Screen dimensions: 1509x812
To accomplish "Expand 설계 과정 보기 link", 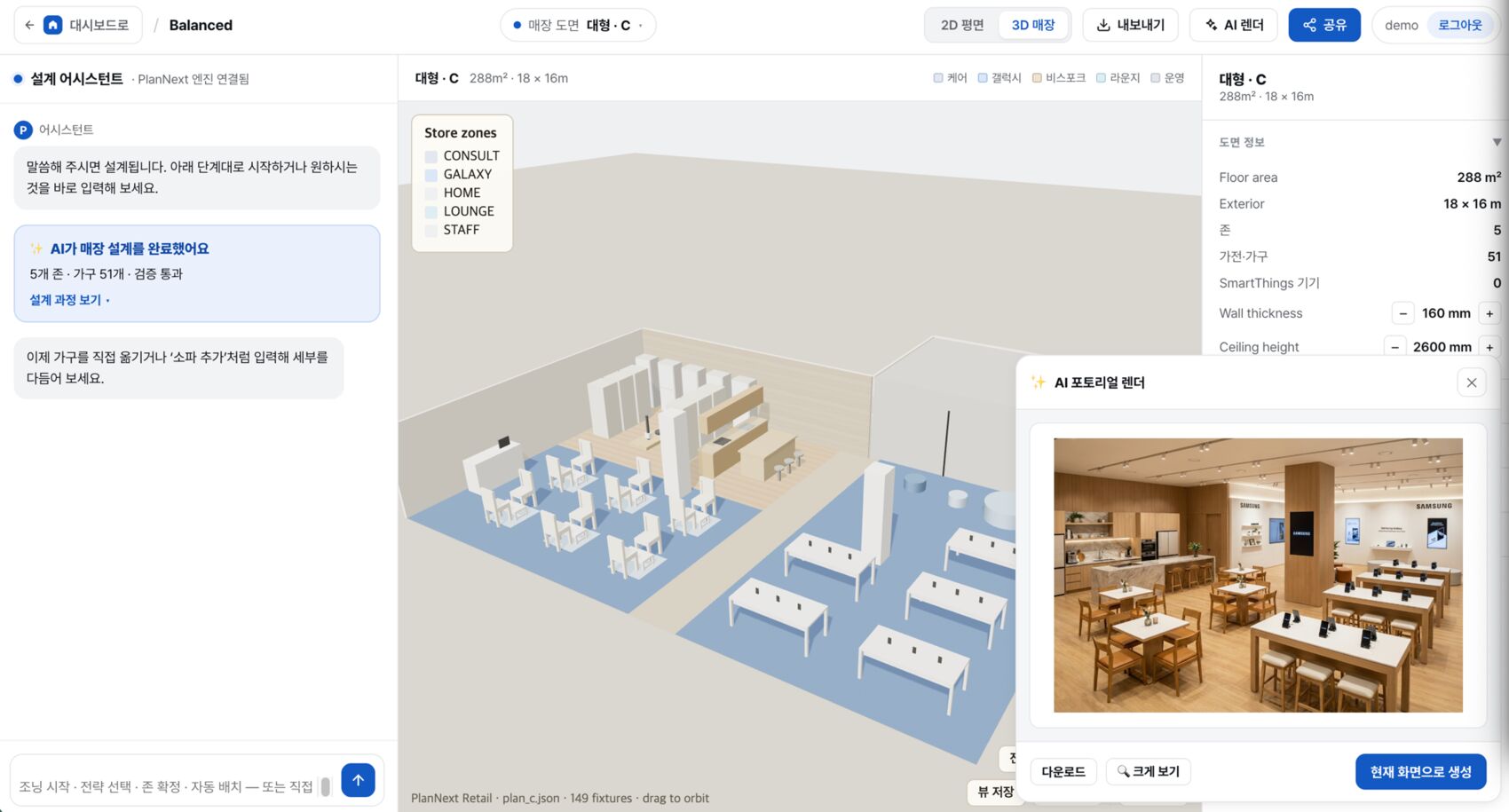I will (69, 300).
